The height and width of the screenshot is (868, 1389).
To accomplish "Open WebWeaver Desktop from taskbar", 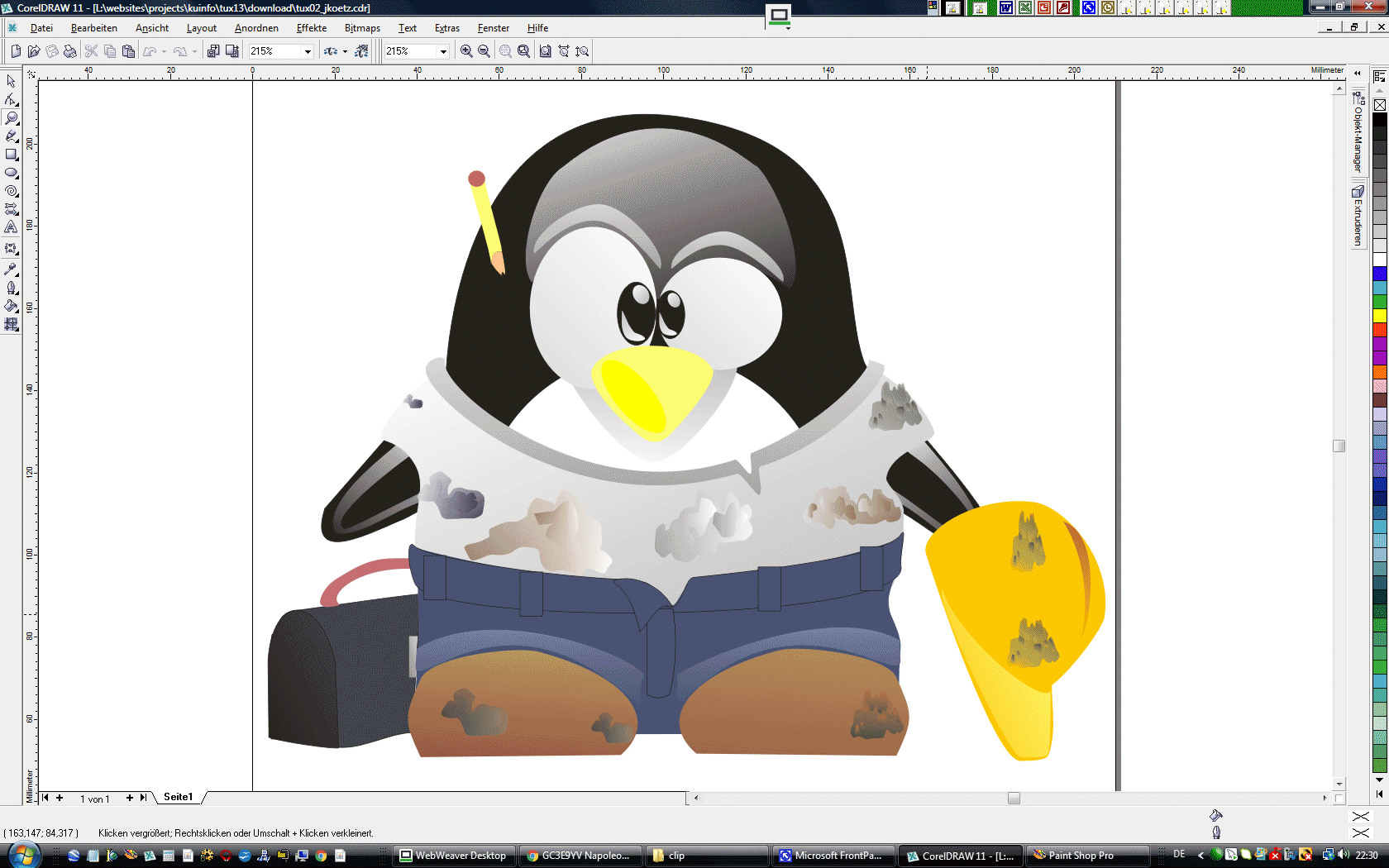I will pos(453,856).
